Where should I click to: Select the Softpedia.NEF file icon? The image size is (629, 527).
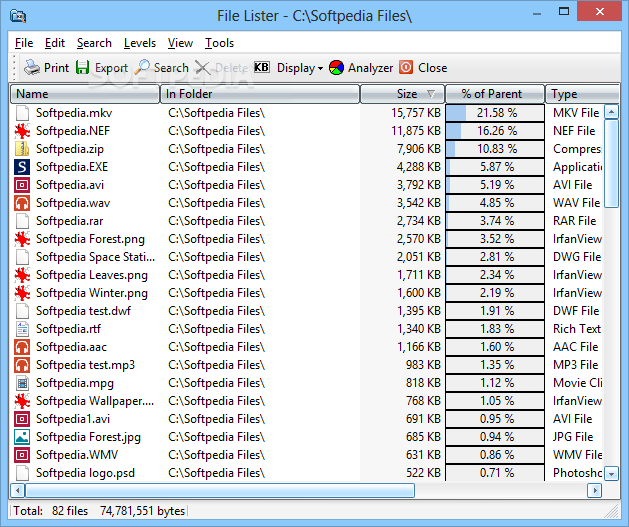tap(22, 131)
